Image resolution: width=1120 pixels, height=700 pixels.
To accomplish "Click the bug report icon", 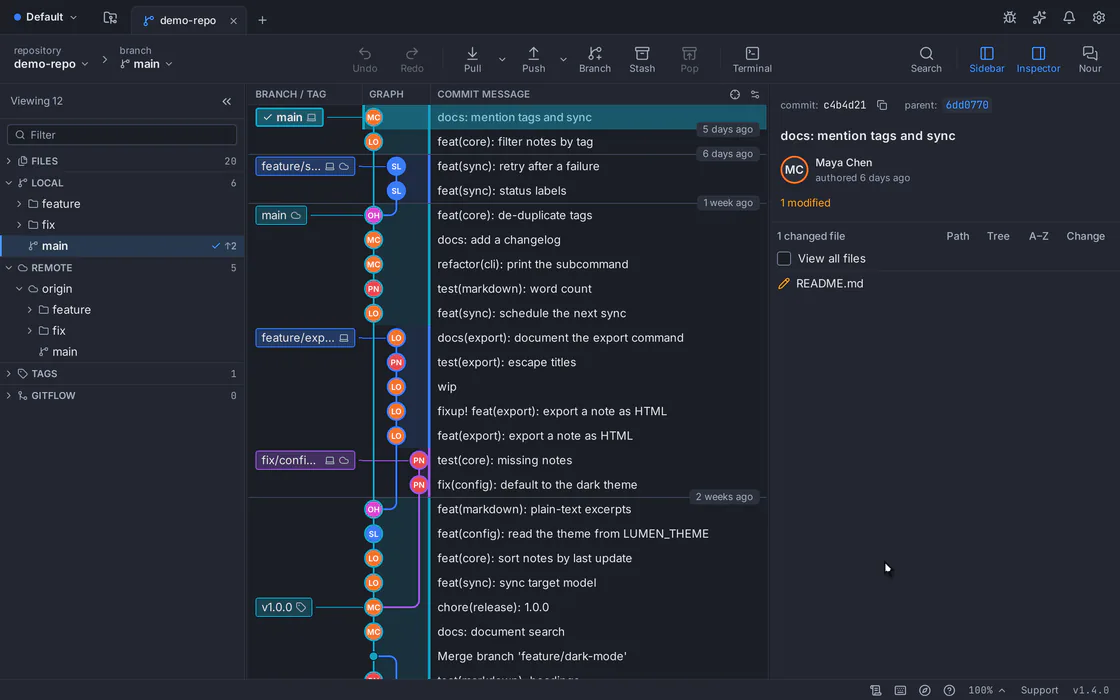I will tap(1009, 18).
